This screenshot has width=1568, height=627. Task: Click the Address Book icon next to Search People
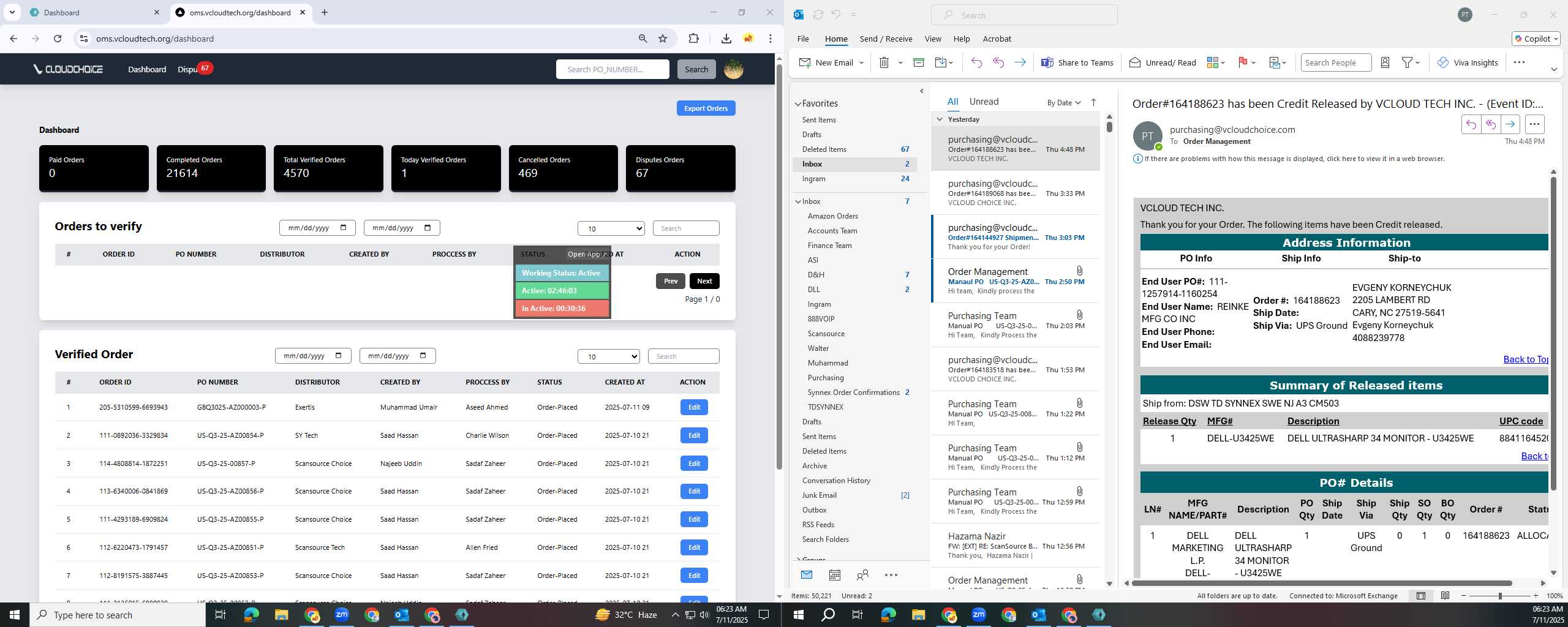(1385, 62)
